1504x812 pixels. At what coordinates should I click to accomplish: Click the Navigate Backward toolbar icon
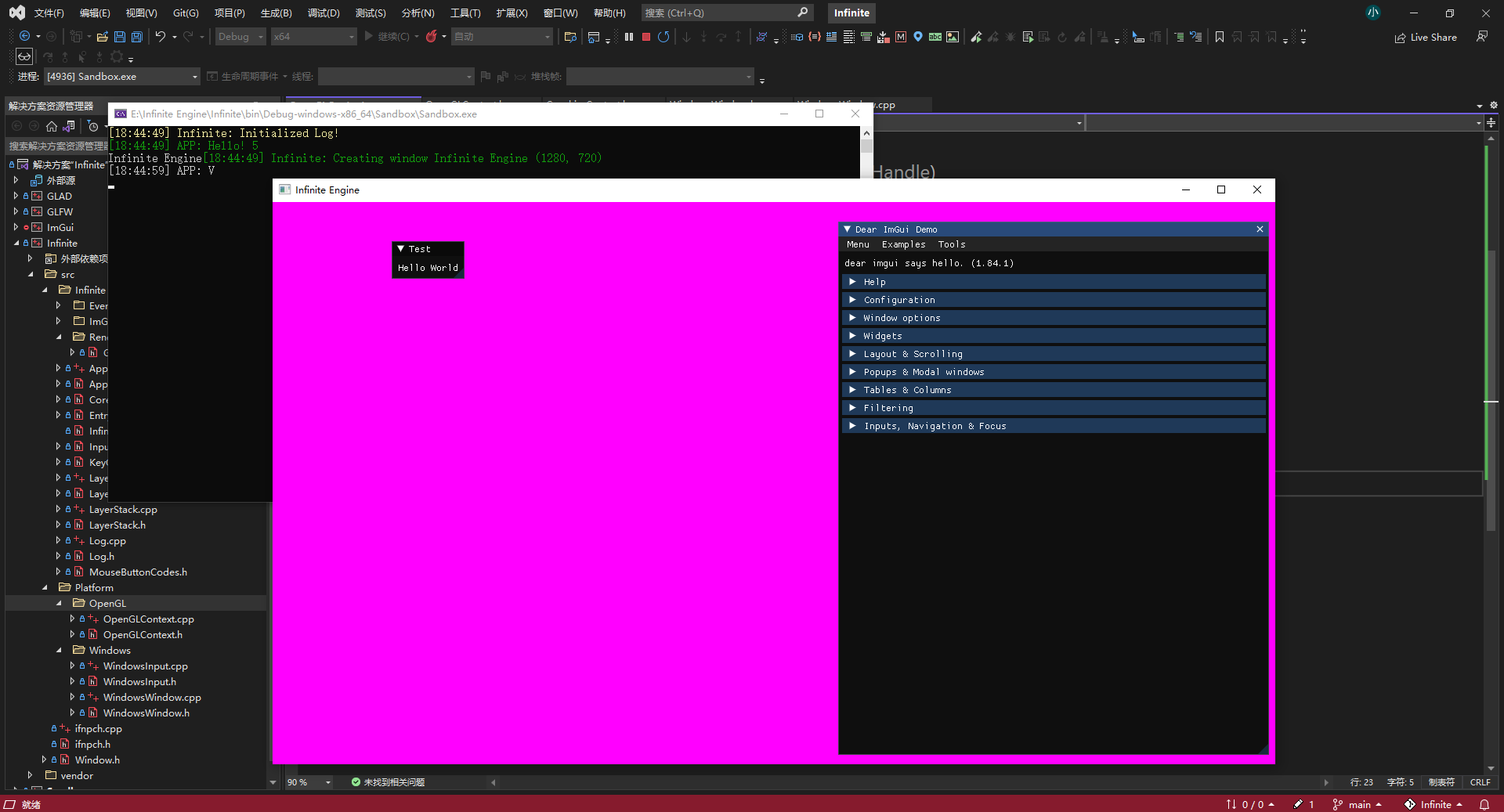point(24,36)
